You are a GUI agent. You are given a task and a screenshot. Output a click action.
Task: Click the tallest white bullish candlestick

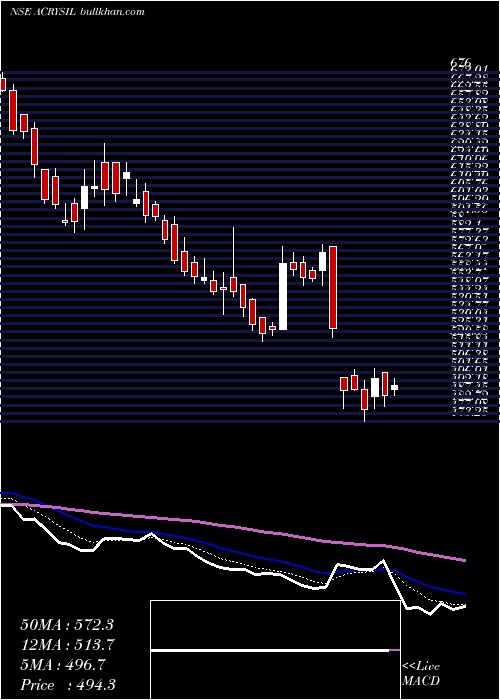283,296
